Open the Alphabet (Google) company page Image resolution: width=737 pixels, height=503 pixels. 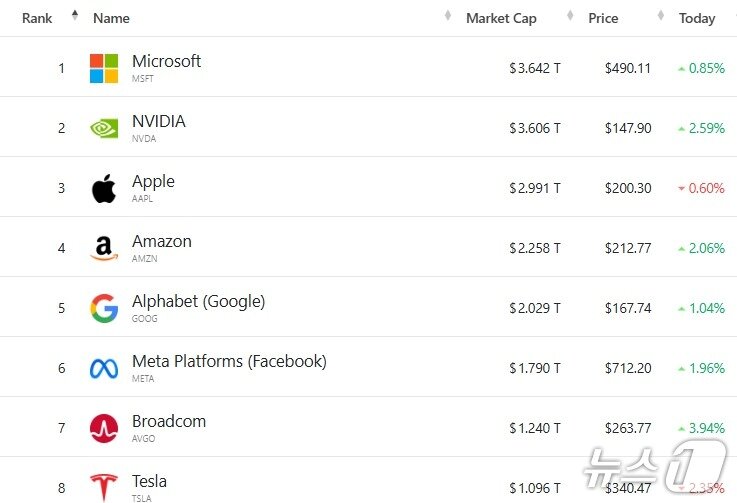(198, 301)
